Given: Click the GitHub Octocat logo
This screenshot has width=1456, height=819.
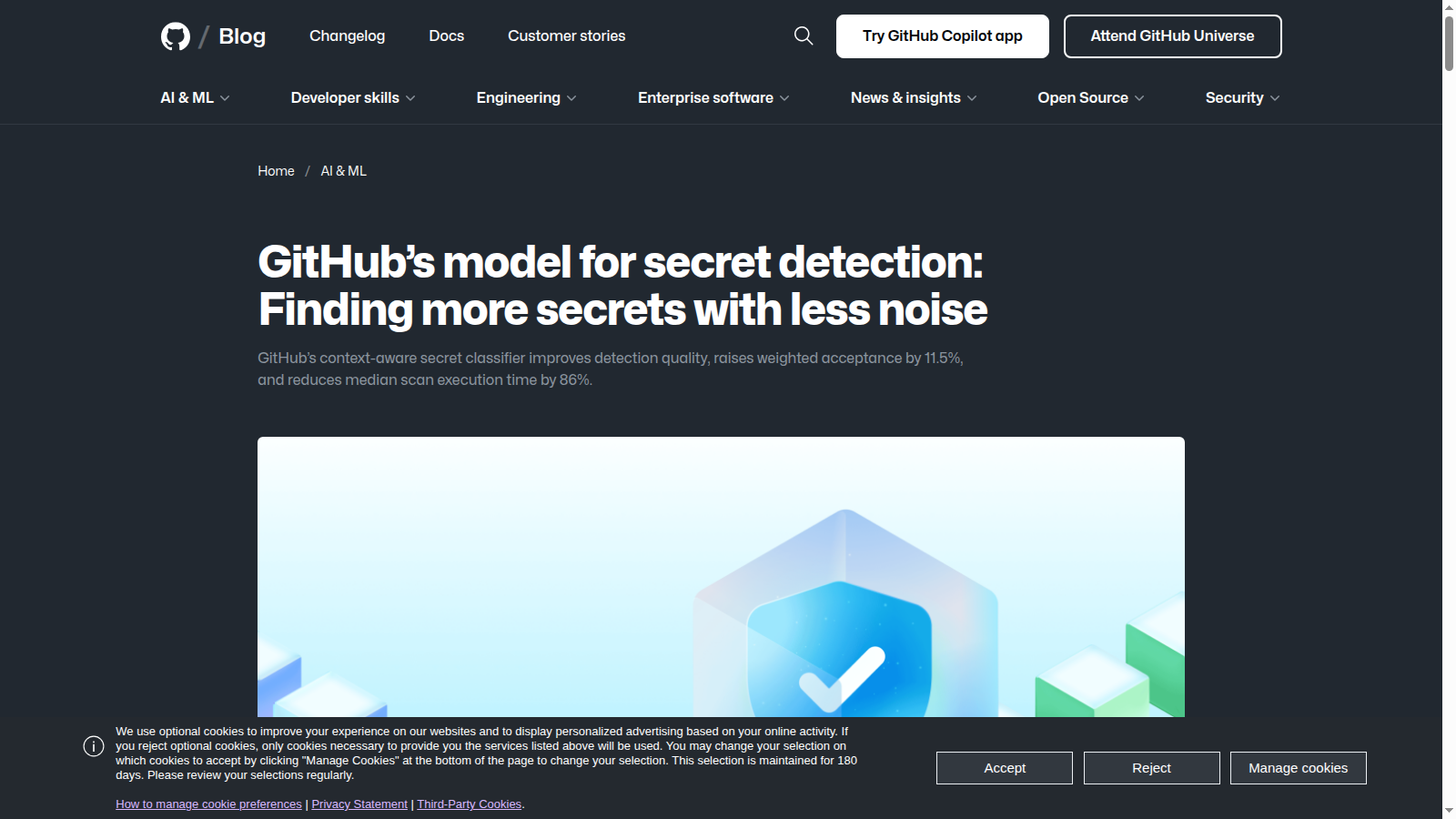Looking at the screenshot, I should 176,36.
